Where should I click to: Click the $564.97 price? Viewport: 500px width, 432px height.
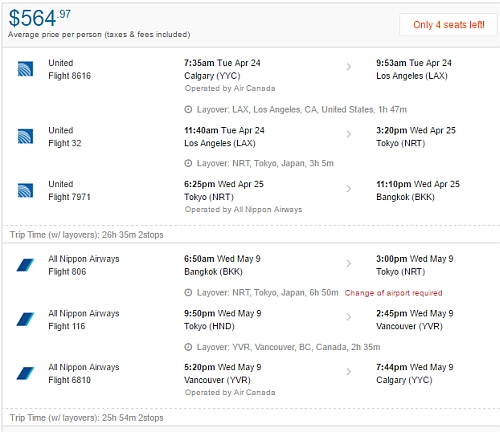click(x=40, y=18)
